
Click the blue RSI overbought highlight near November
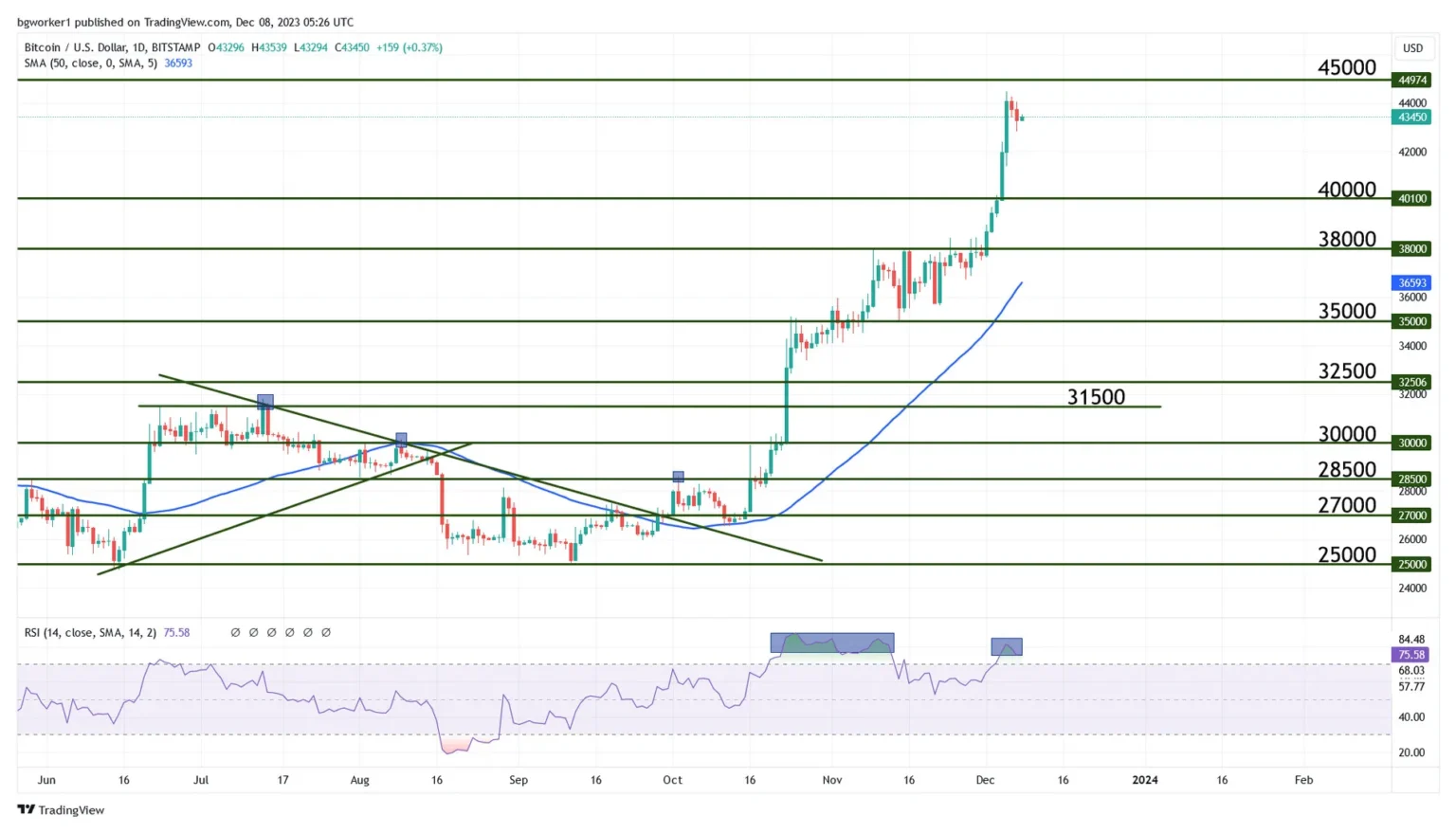coord(831,643)
